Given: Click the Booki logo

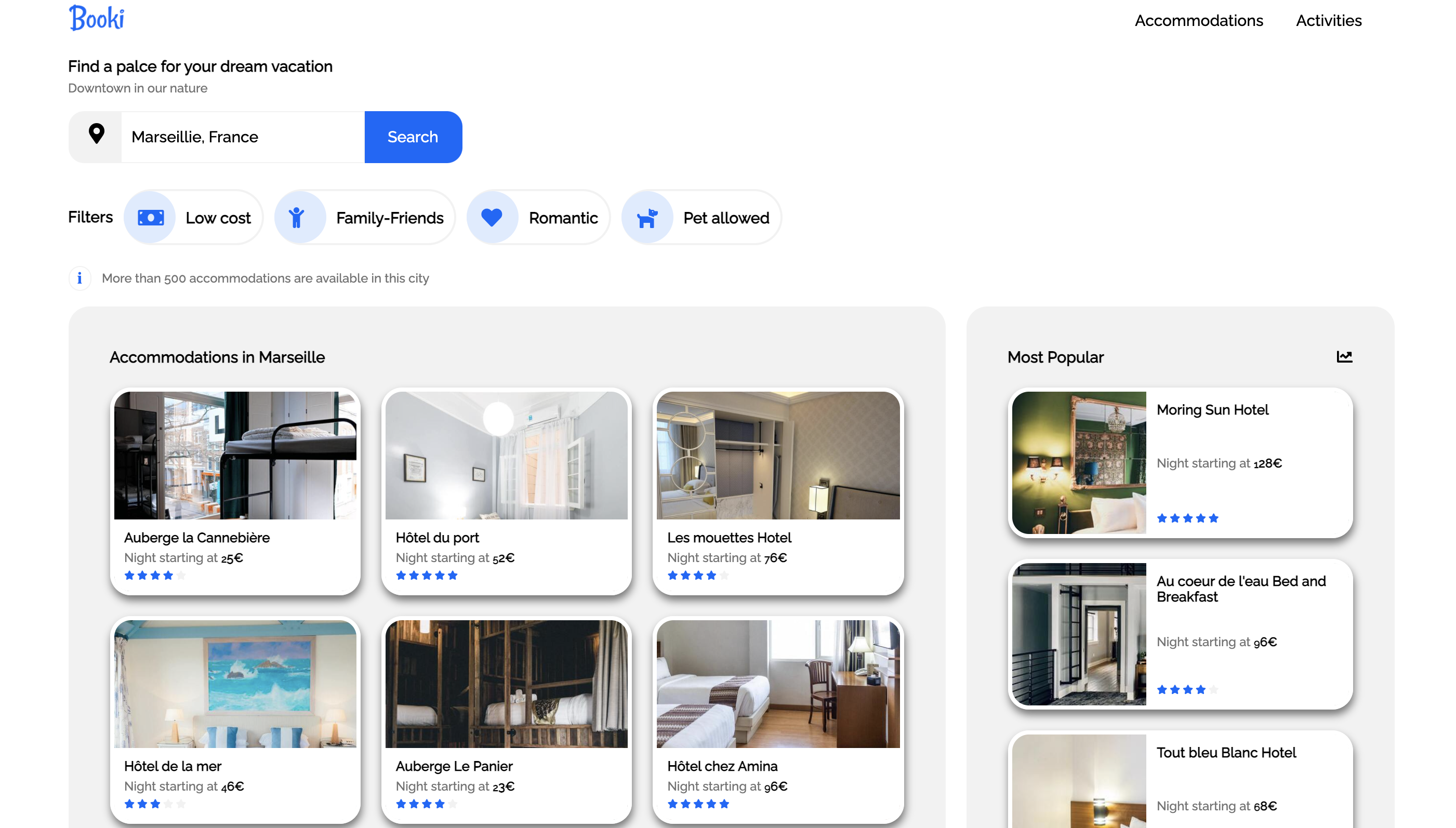Looking at the screenshot, I should (x=96, y=18).
